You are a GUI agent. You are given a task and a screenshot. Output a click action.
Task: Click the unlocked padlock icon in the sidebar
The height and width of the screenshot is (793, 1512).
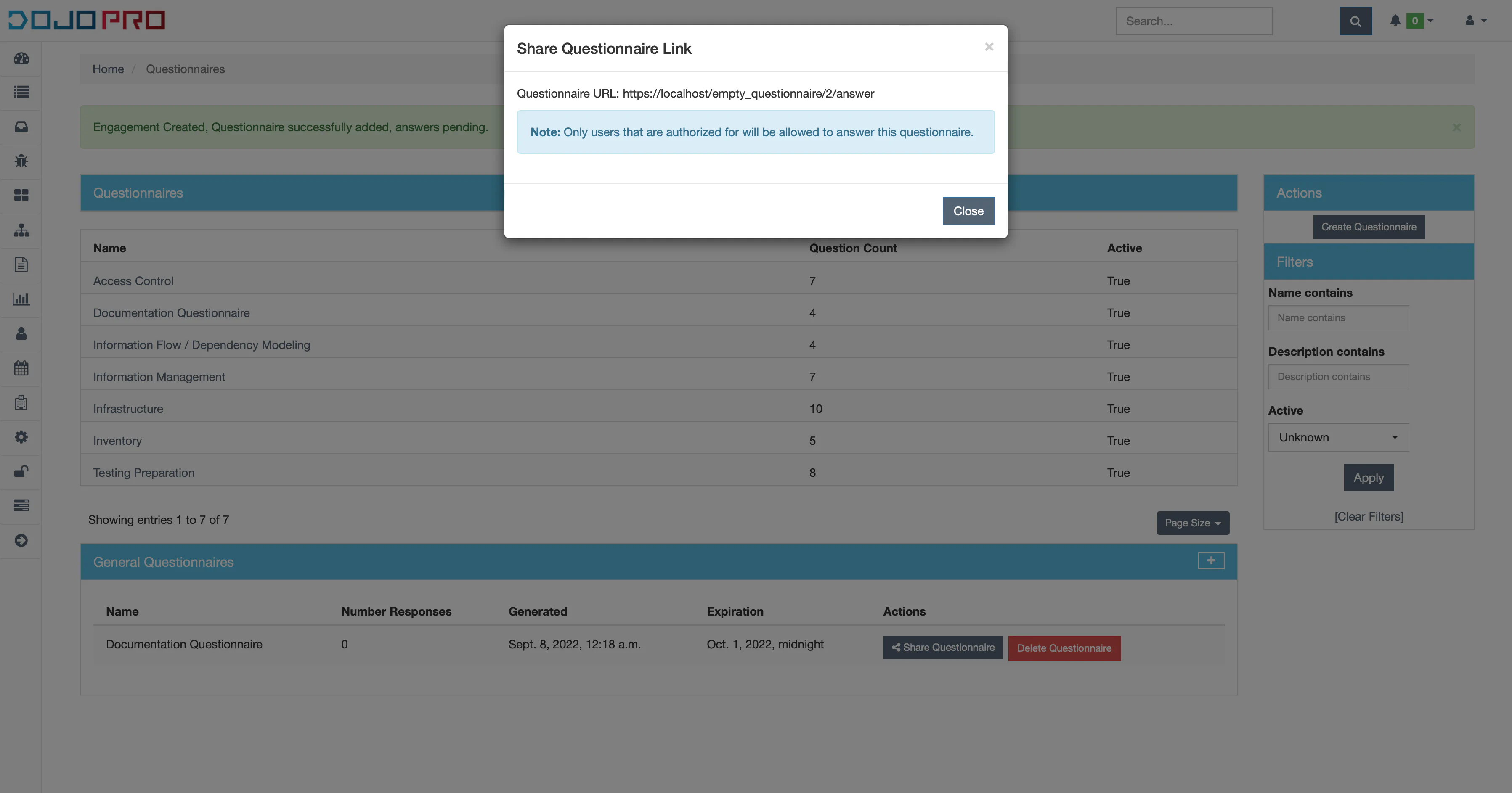point(21,472)
